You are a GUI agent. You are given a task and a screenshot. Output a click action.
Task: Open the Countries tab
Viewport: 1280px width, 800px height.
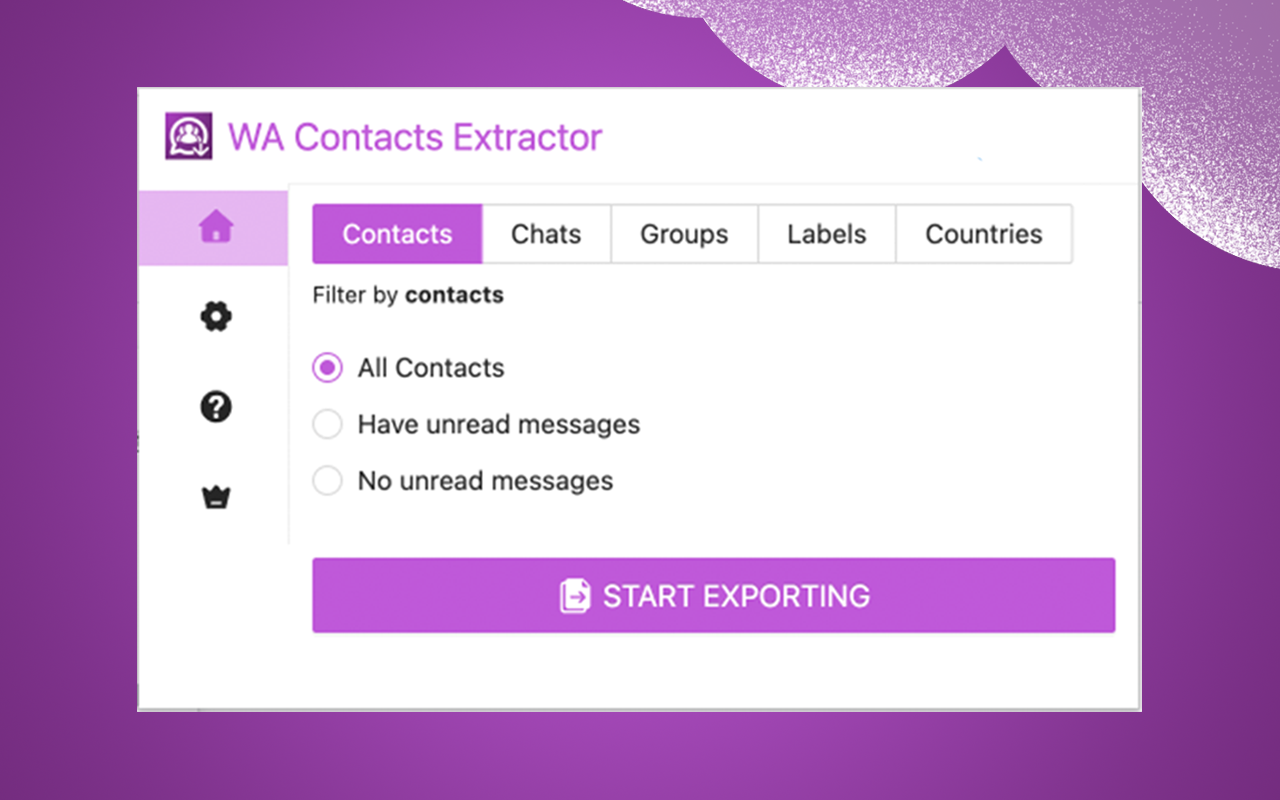point(983,233)
